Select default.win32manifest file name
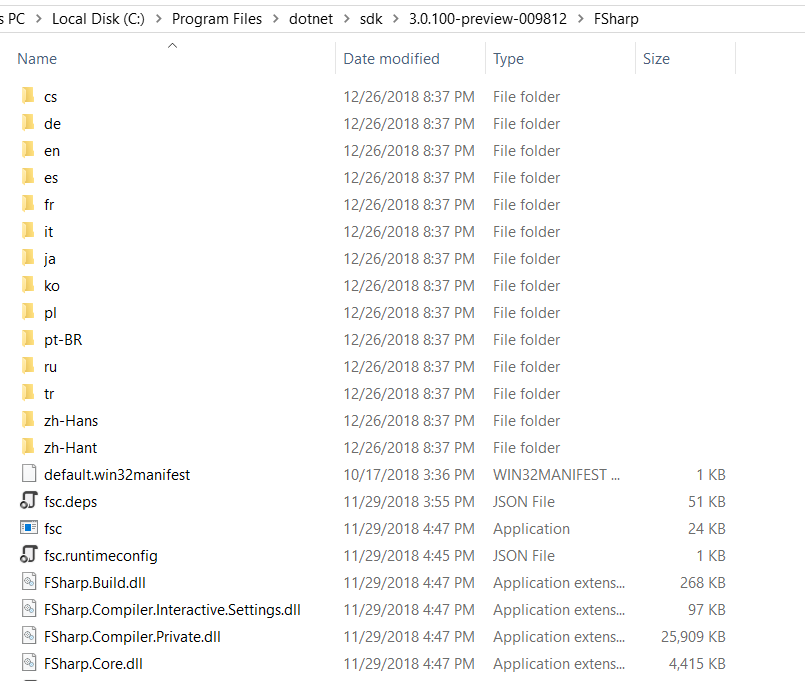 [117, 475]
